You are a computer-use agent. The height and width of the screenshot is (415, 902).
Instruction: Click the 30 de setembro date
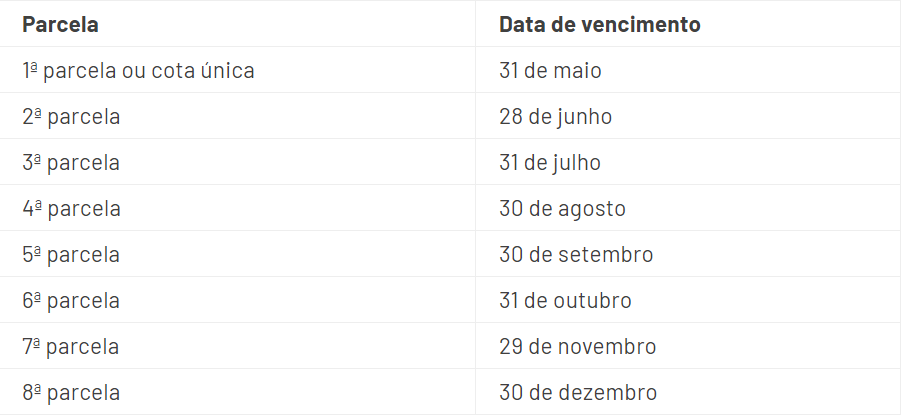pyautogui.click(x=576, y=254)
